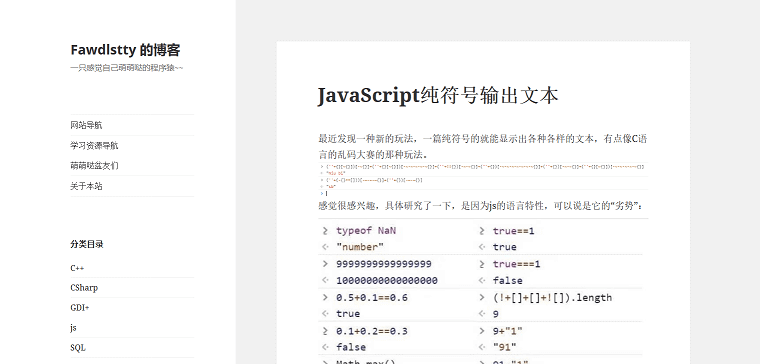Click the site tagline 一只感觉自己萌萌哒的程序猿~~
Screen dimensions: 760x364
point(127,68)
